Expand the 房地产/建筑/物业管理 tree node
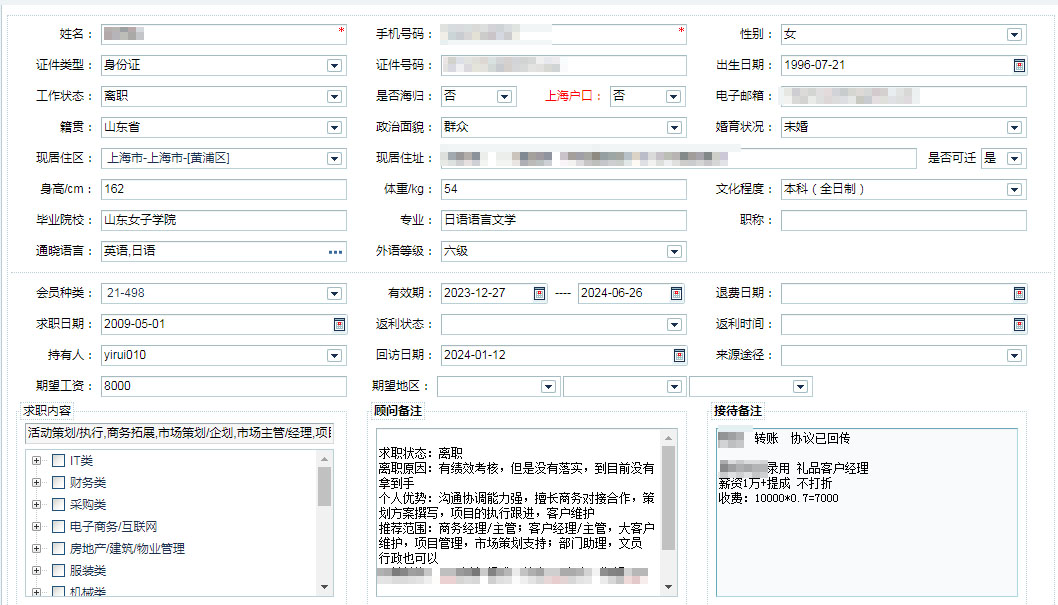Image resolution: width=1058 pixels, height=605 pixels. point(36,548)
